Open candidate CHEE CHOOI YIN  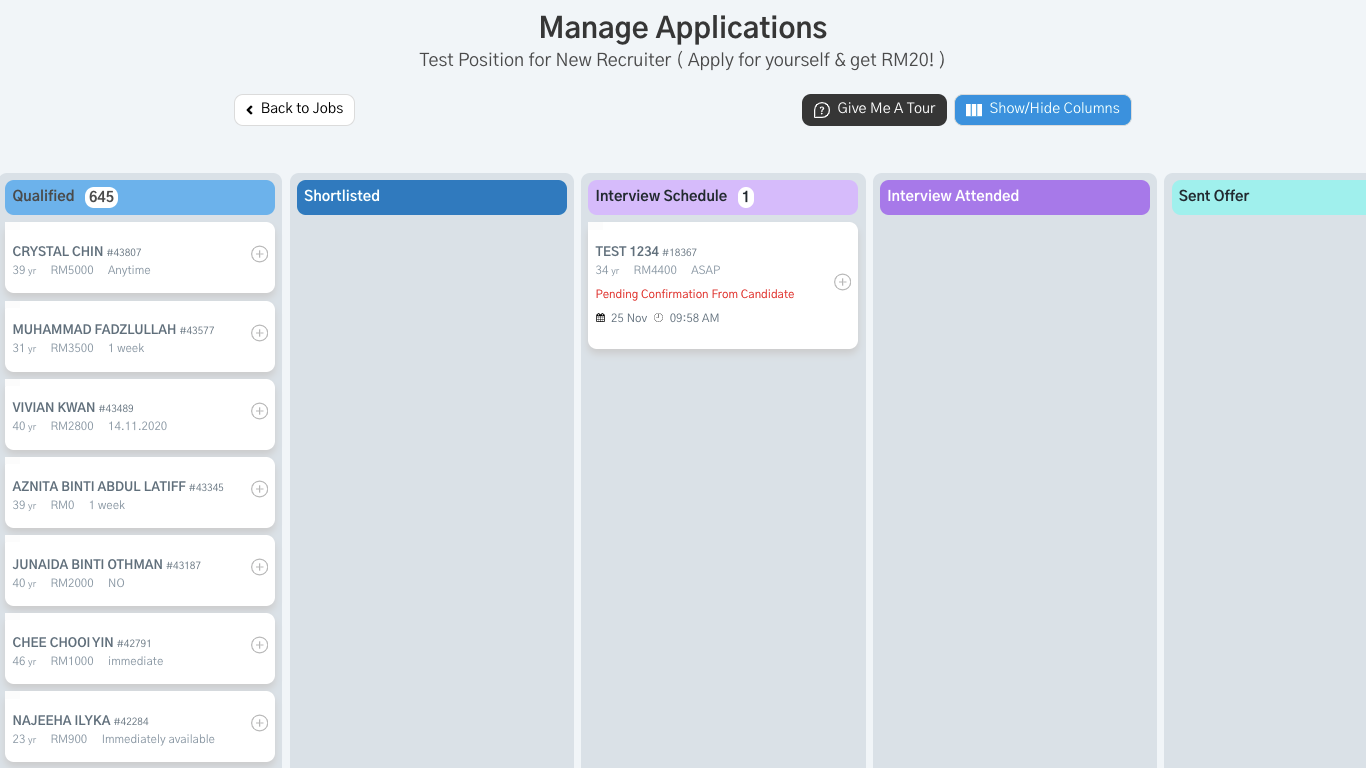tap(63, 643)
